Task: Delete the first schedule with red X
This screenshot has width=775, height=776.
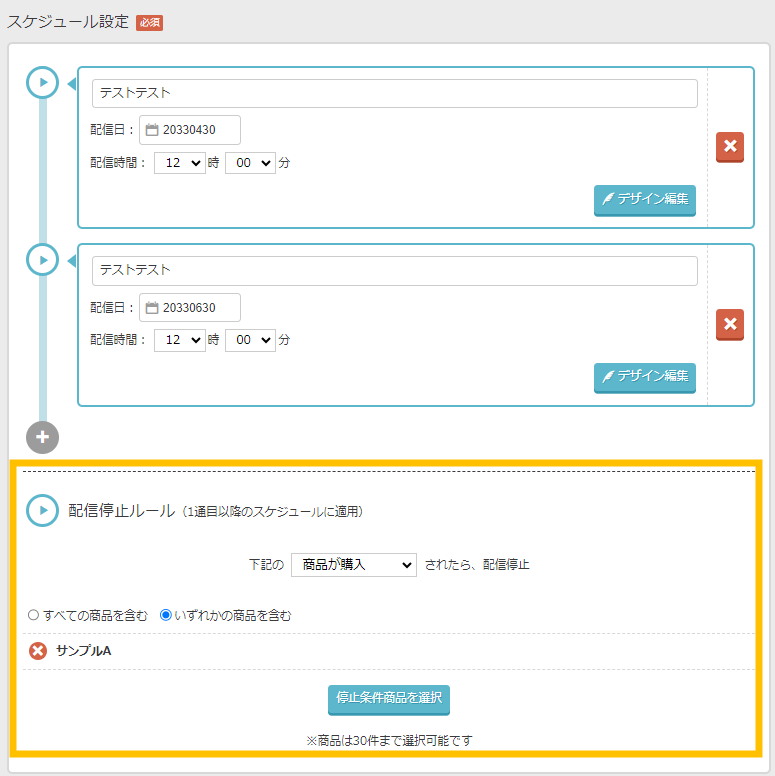Action: (730, 147)
